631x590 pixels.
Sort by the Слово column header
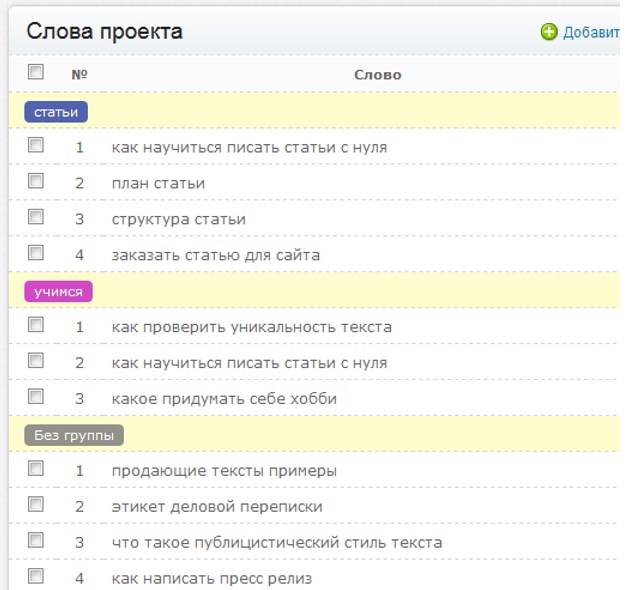377,75
